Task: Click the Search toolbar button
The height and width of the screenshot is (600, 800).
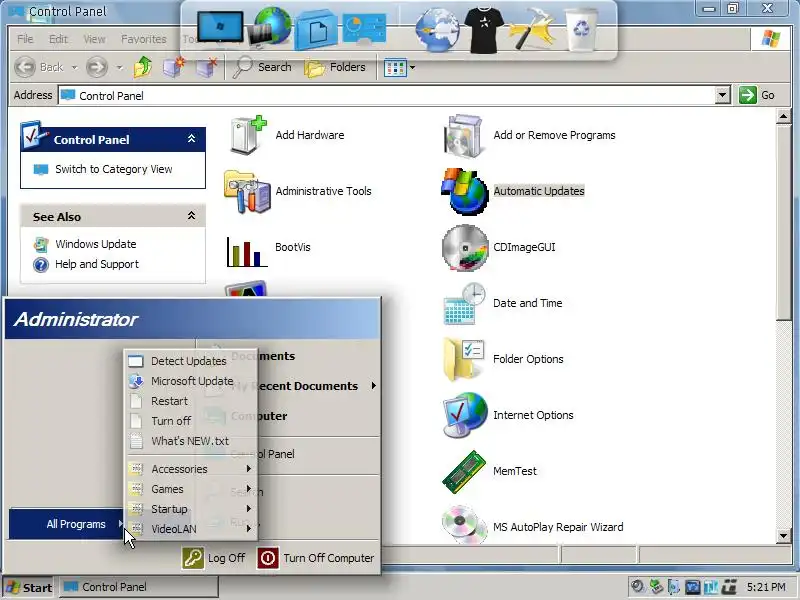Action: click(x=262, y=67)
